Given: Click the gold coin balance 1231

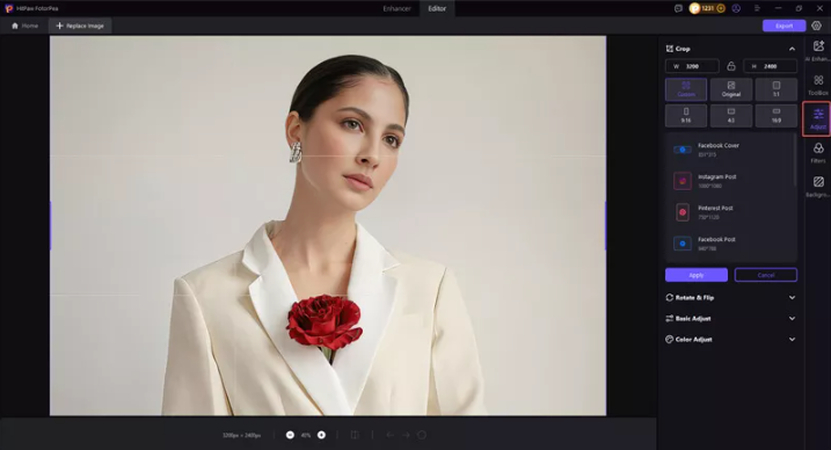Looking at the screenshot, I should coord(708,8).
